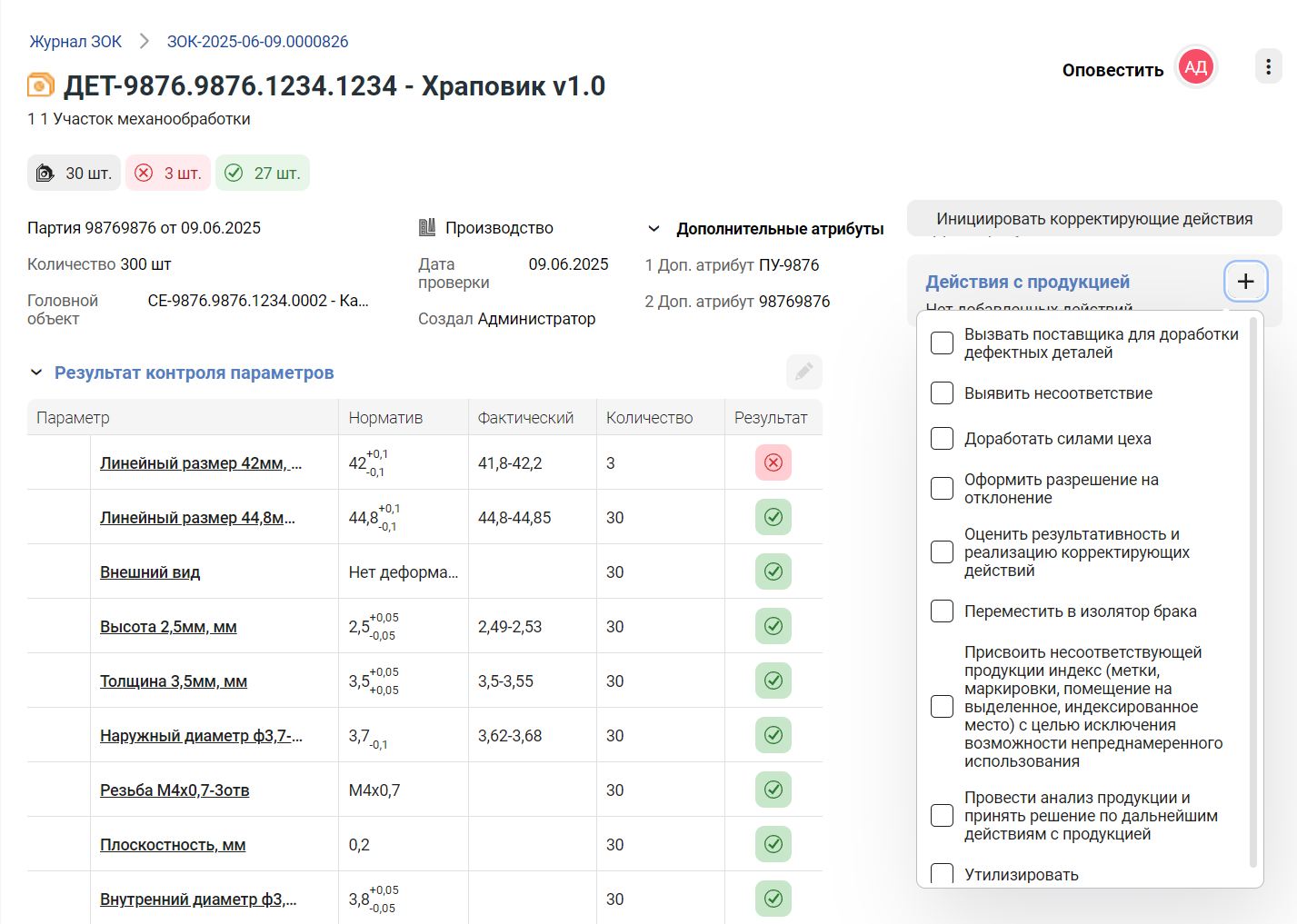Open the three-dot more options menu
Viewport: 1297px width, 924px height.
click(x=1268, y=66)
